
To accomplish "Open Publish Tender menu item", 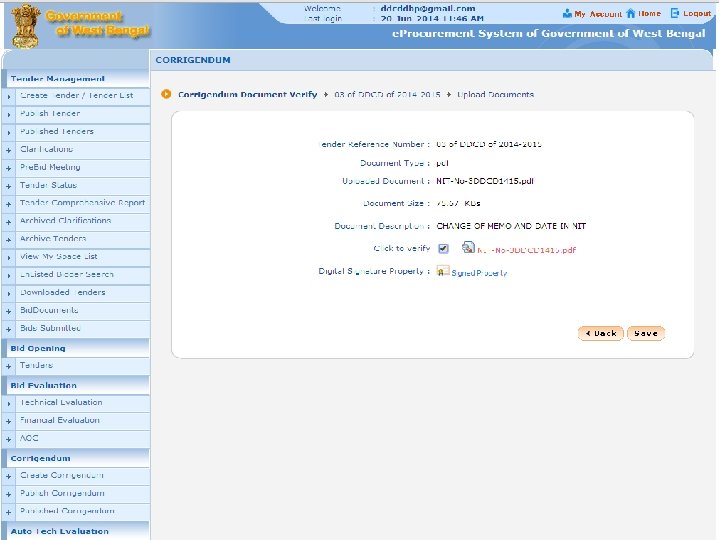I will click(x=50, y=113).
